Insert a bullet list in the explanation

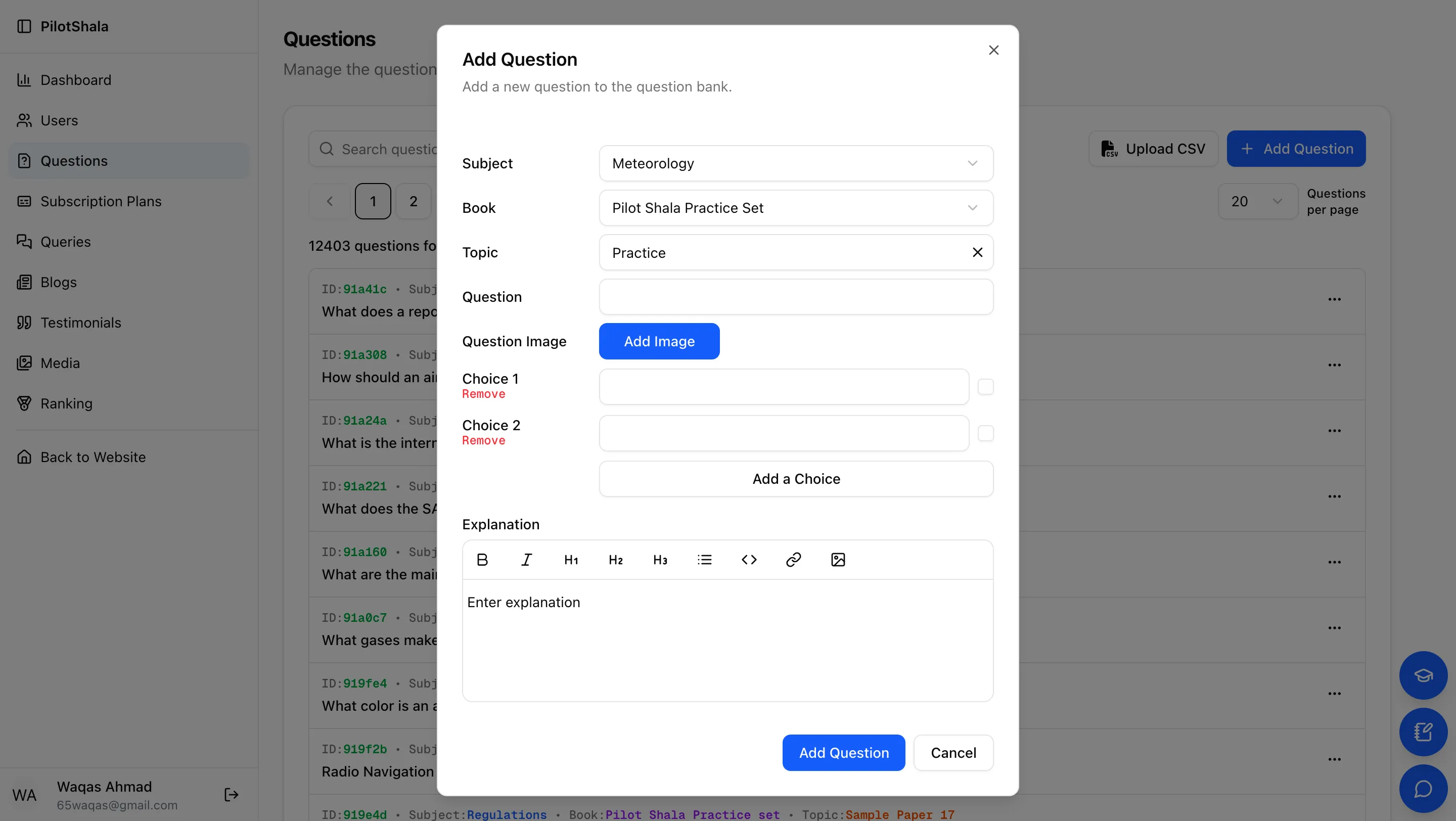tap(704, 560)
